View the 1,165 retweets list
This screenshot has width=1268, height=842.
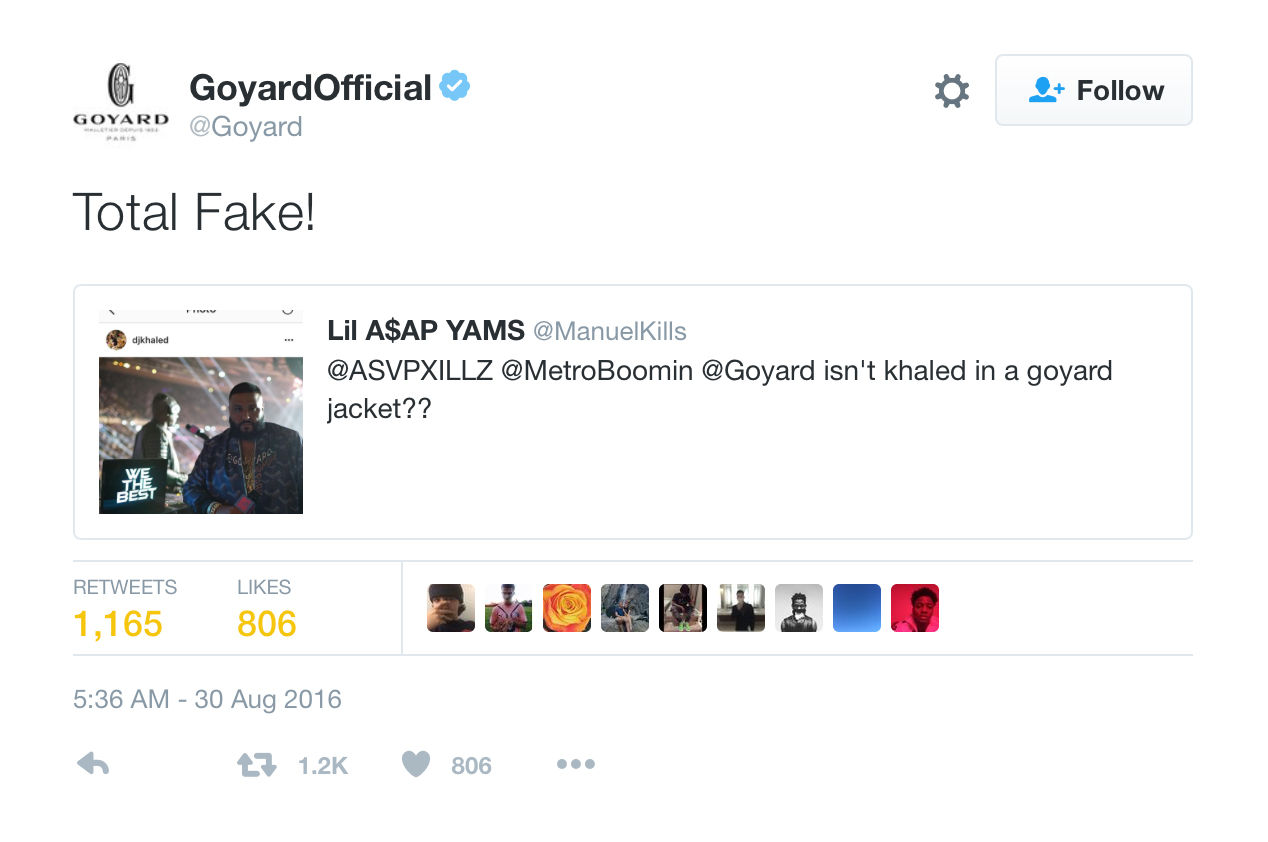pyautogui.click(x=118, y=624)
